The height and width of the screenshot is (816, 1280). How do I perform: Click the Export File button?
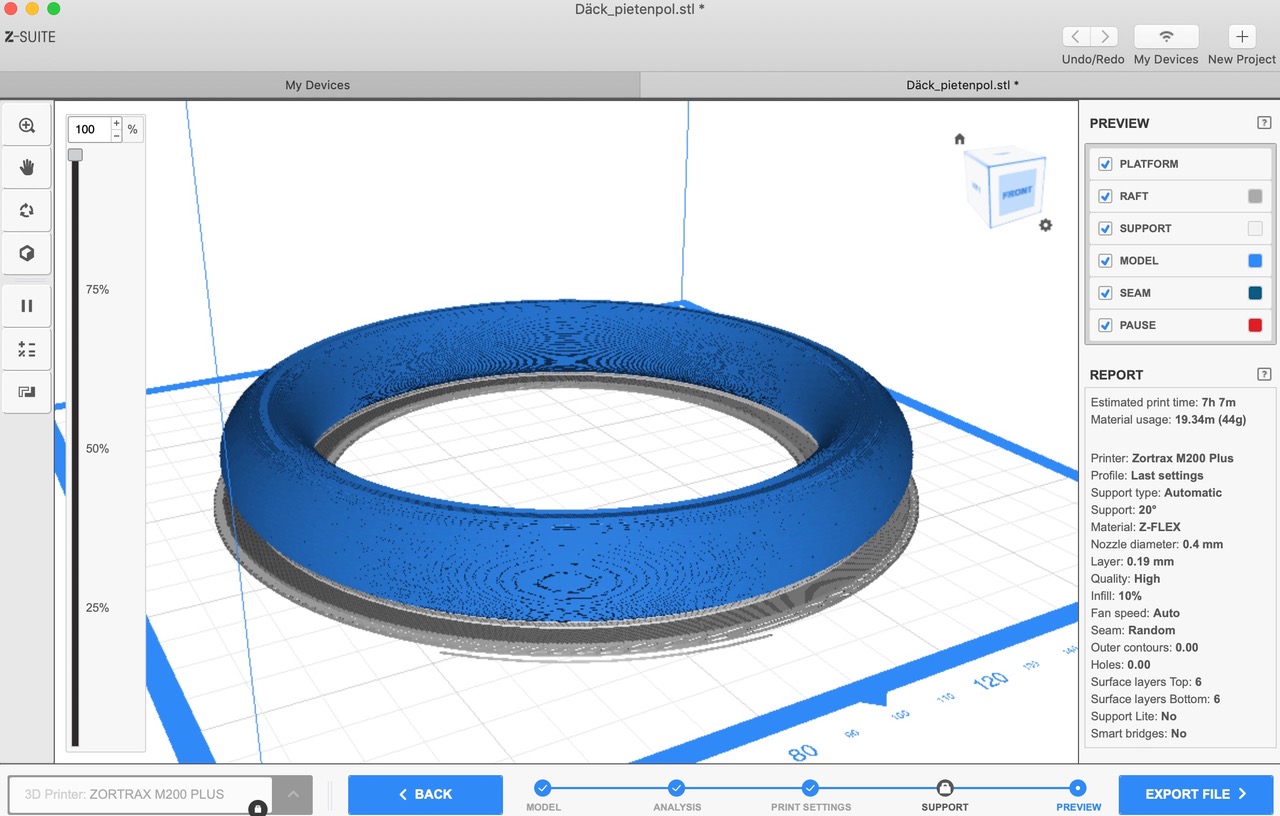pos(1195,794)
